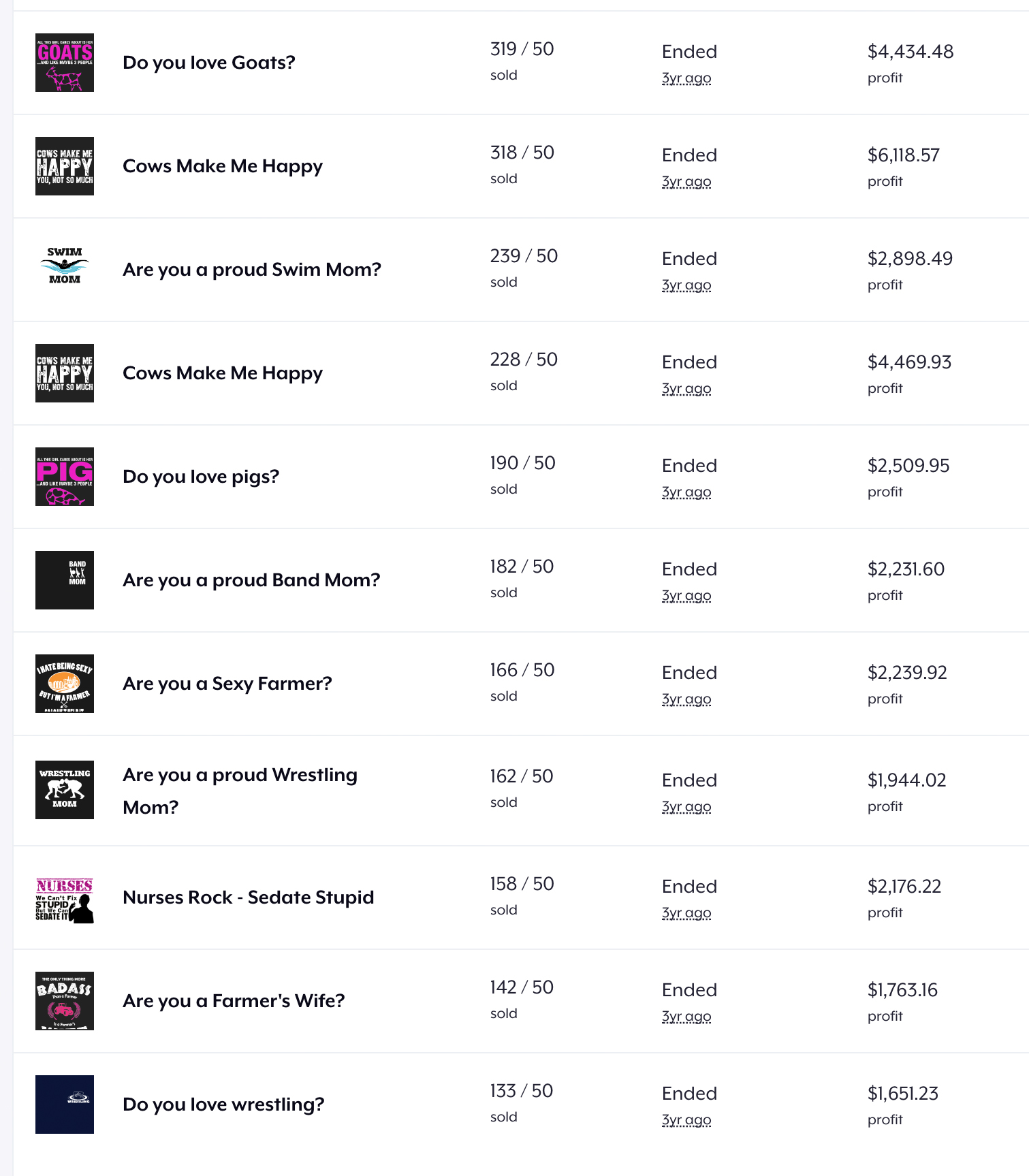Open the Swim Mom logo thumbnail
Screen dimensions: 1029x1176
(65, 270)
